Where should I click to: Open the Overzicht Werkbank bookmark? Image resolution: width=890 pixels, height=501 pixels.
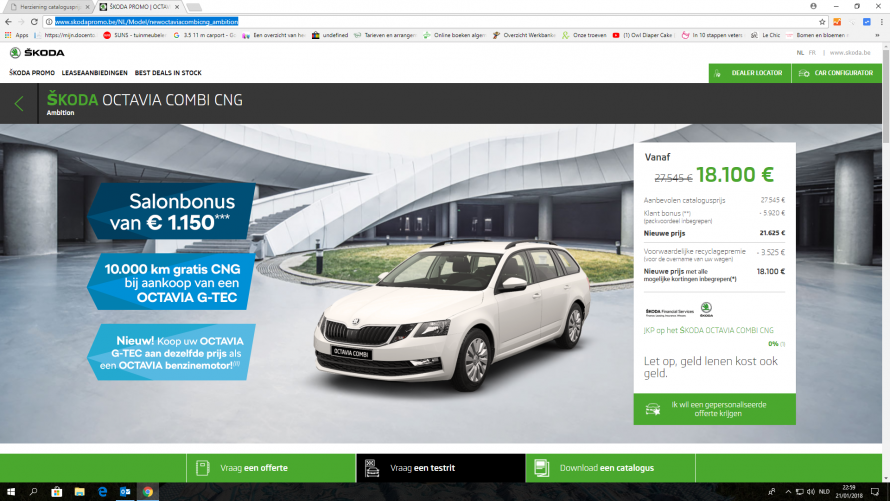tap(524, 35)
